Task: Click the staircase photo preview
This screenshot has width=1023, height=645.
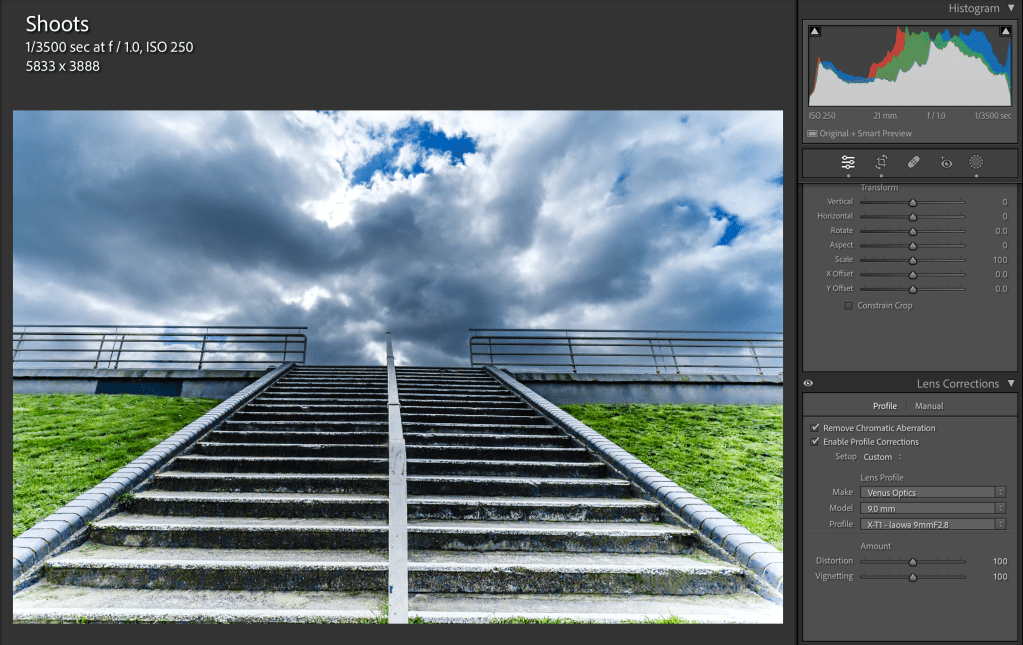Action: click(397, 366)
